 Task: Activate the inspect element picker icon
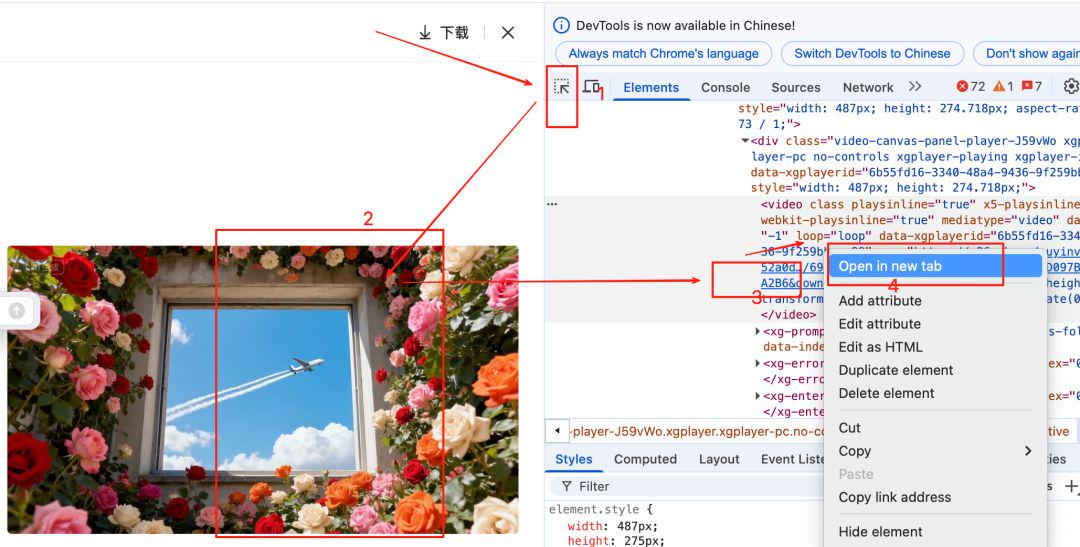tap(562, 87)
